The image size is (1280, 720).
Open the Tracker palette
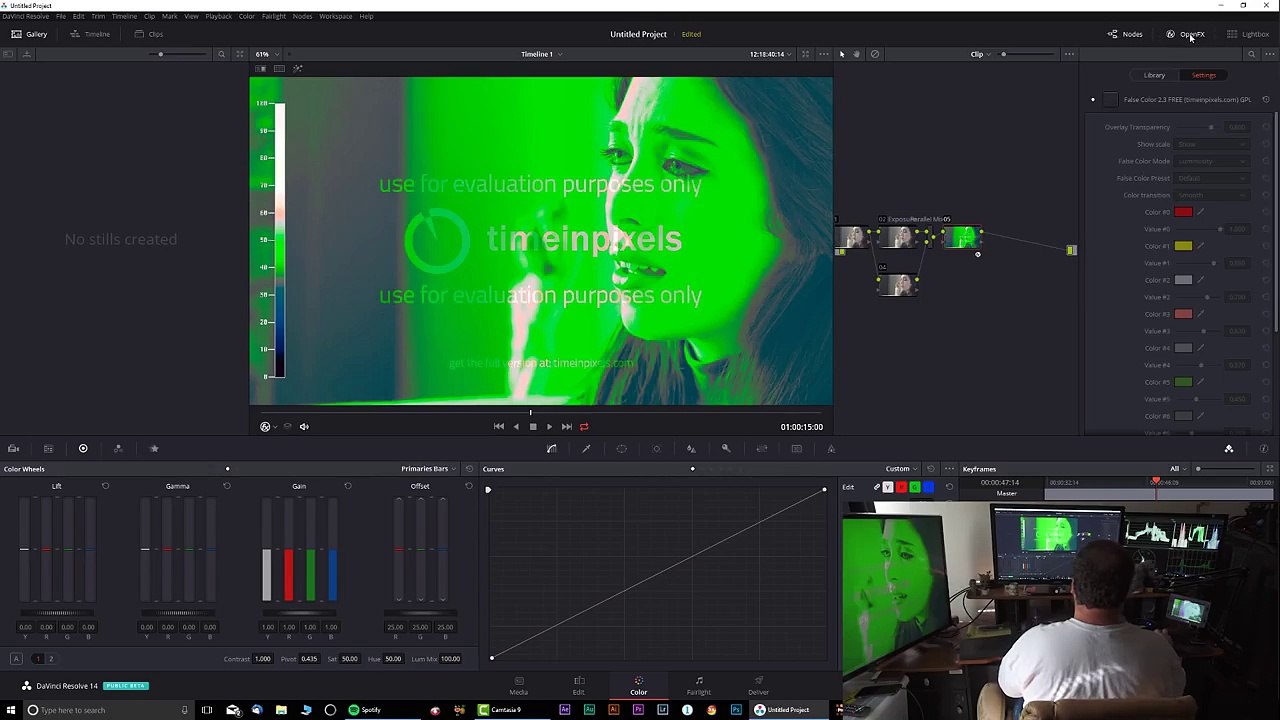[x=656, y=449]
